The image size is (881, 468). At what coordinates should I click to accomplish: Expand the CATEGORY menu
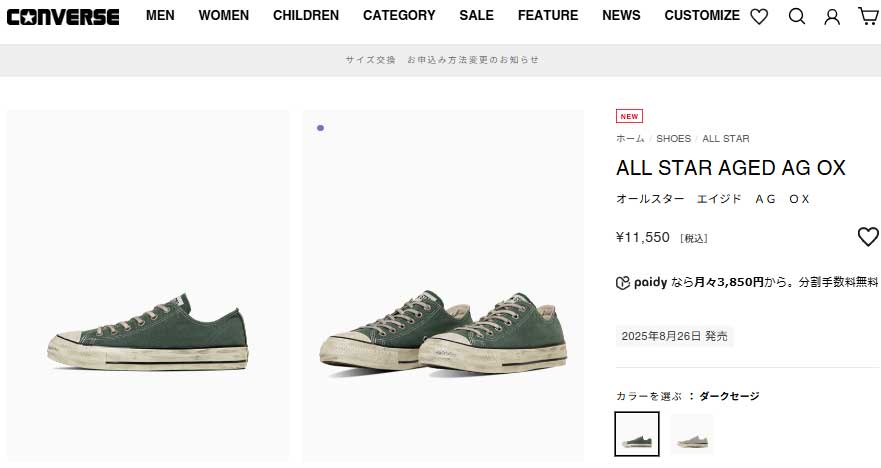(x=399, y=16)
